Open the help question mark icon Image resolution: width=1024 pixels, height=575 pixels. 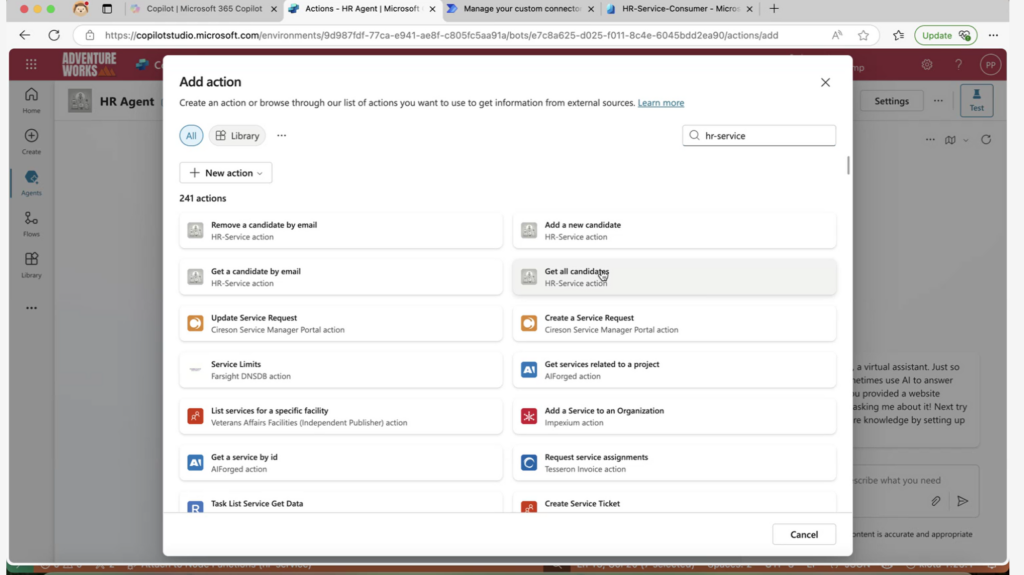[958, 64]
